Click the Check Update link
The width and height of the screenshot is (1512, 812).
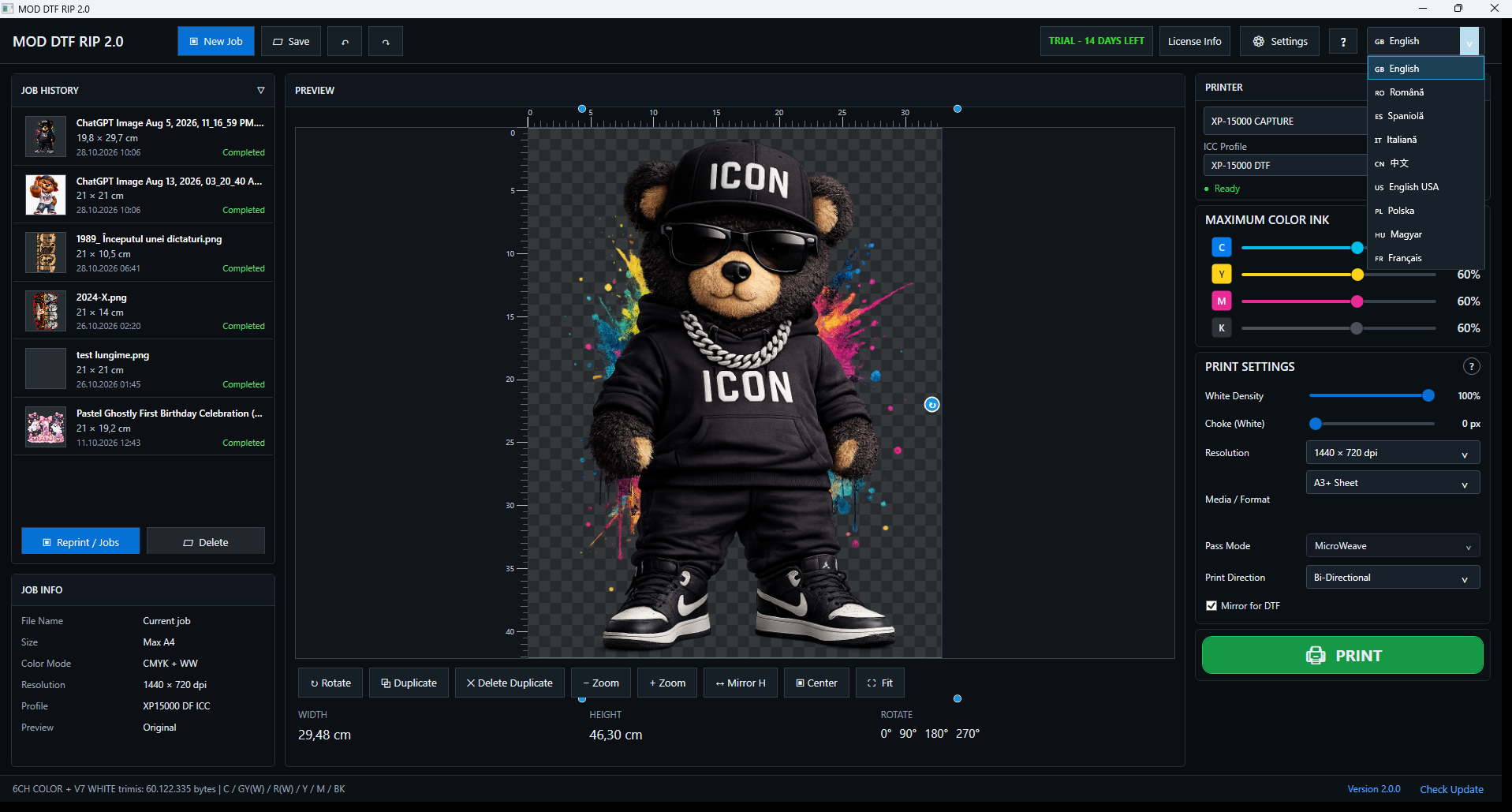(1451, 789)
